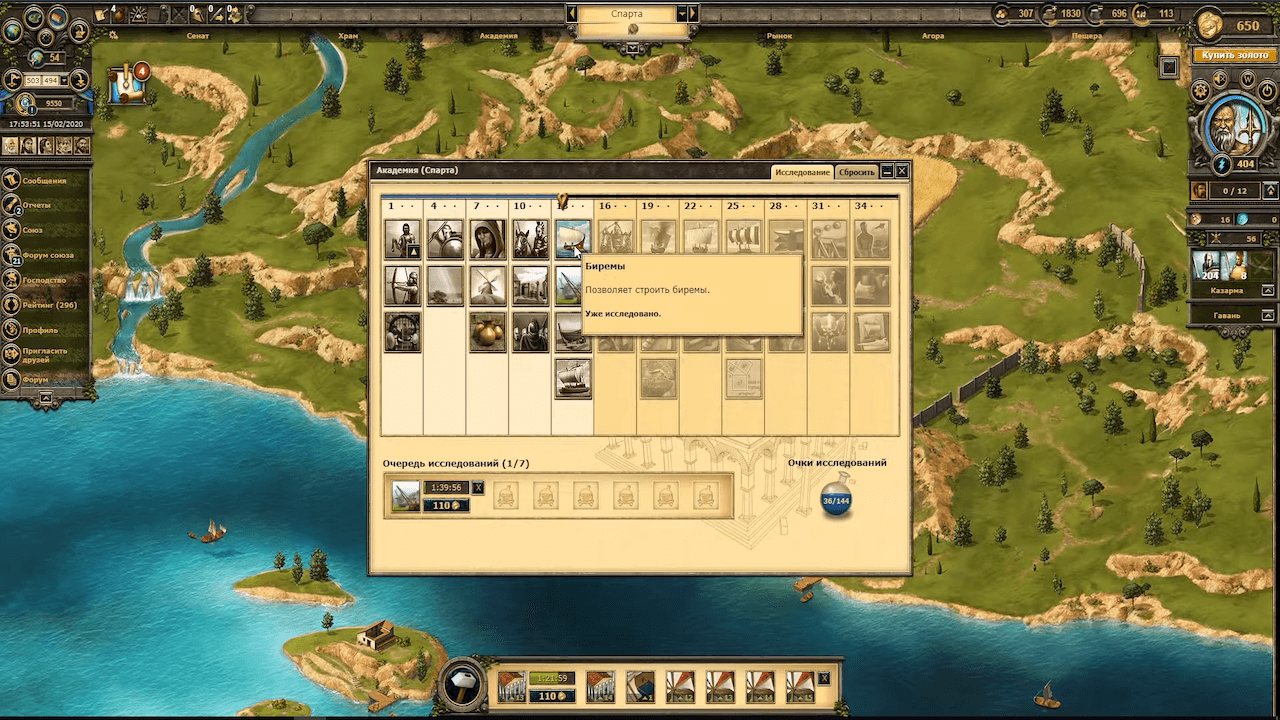Click the Сенат building label
The height and width of the screenshot is (720, 1280).
coord(197,36)
